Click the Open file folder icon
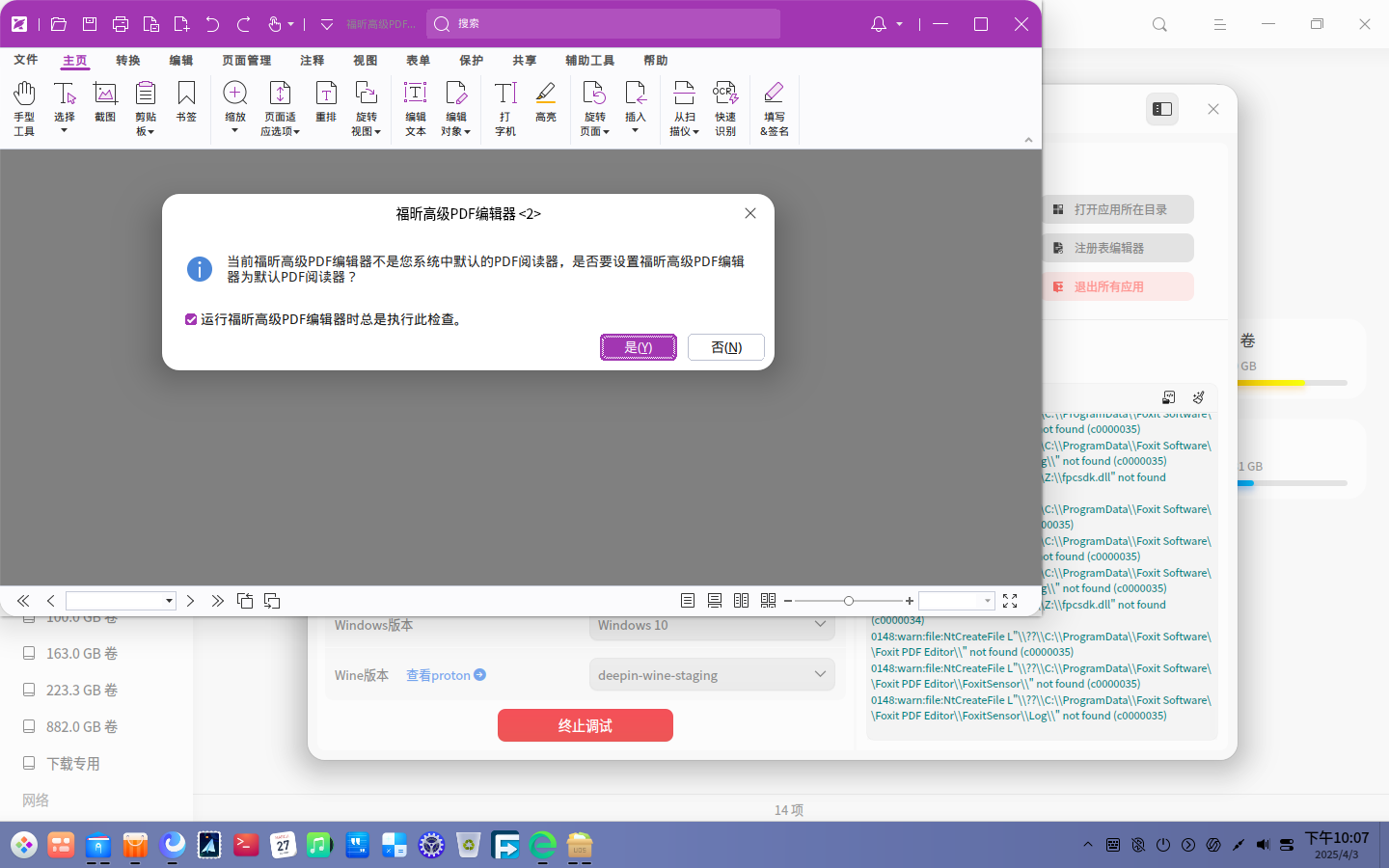 click(59, 24)
